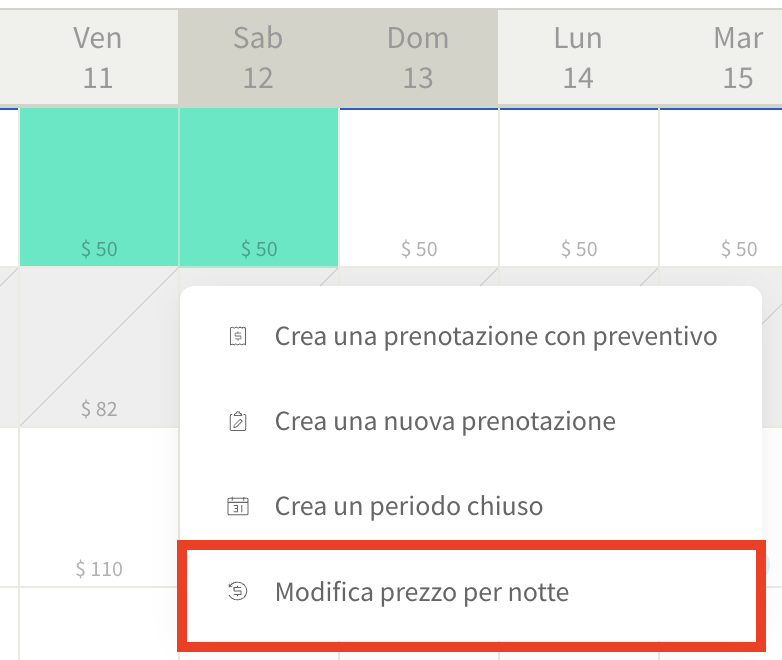Click the green Saturday 12 cell
The height and width of the screenshot is (660, 782).
click(259, 186)
